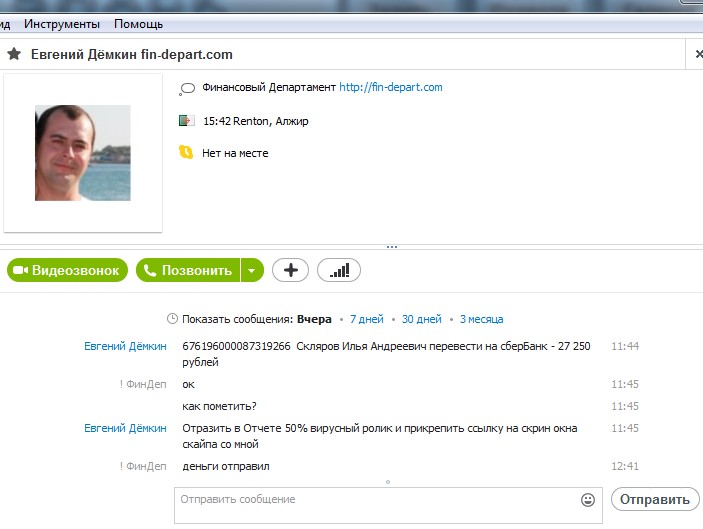
Task: Select Вчера message filter
Action: [314, 319]
